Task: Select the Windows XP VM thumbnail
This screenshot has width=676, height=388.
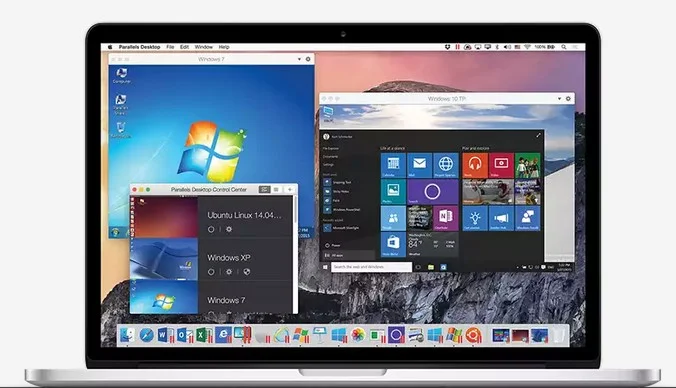Action: click(x=164, y=260)
